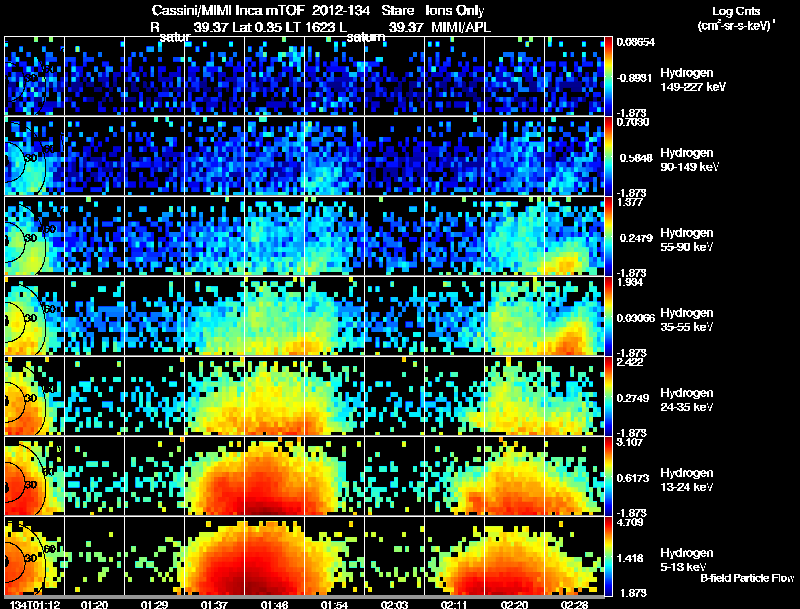
Task: Click the Hydrogen 90-149 keV row label
Action: tap(689, 160)
